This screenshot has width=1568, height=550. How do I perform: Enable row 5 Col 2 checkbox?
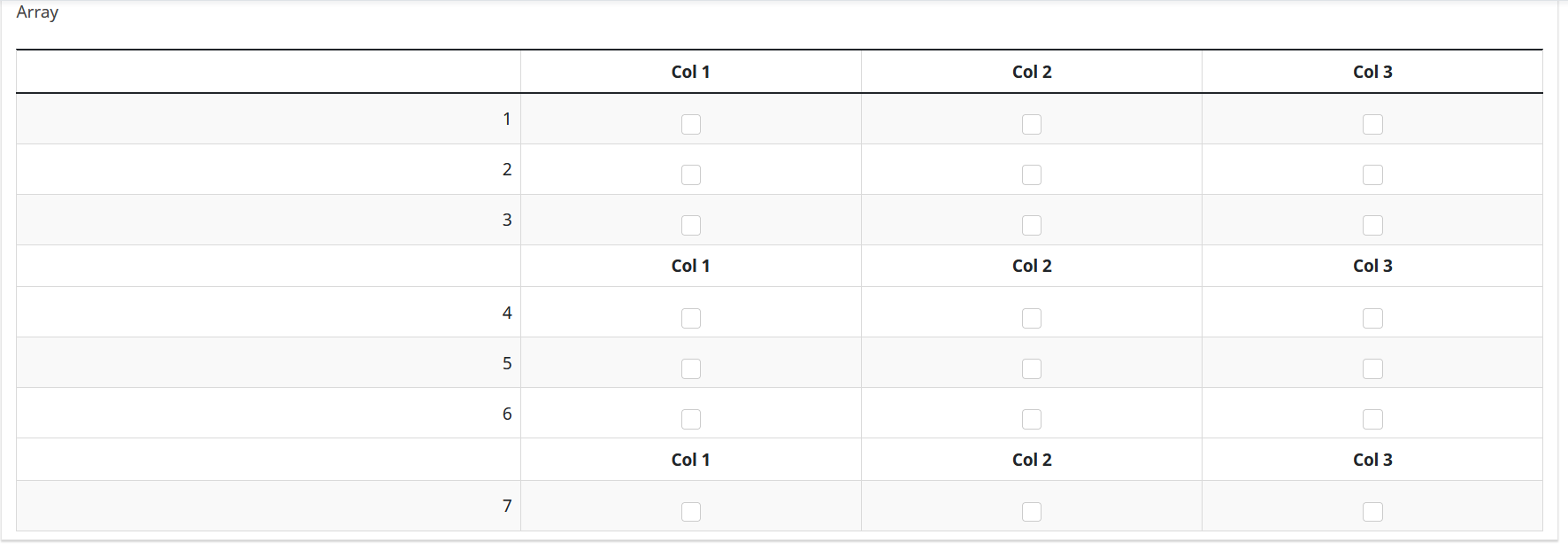coord(1032,368)
